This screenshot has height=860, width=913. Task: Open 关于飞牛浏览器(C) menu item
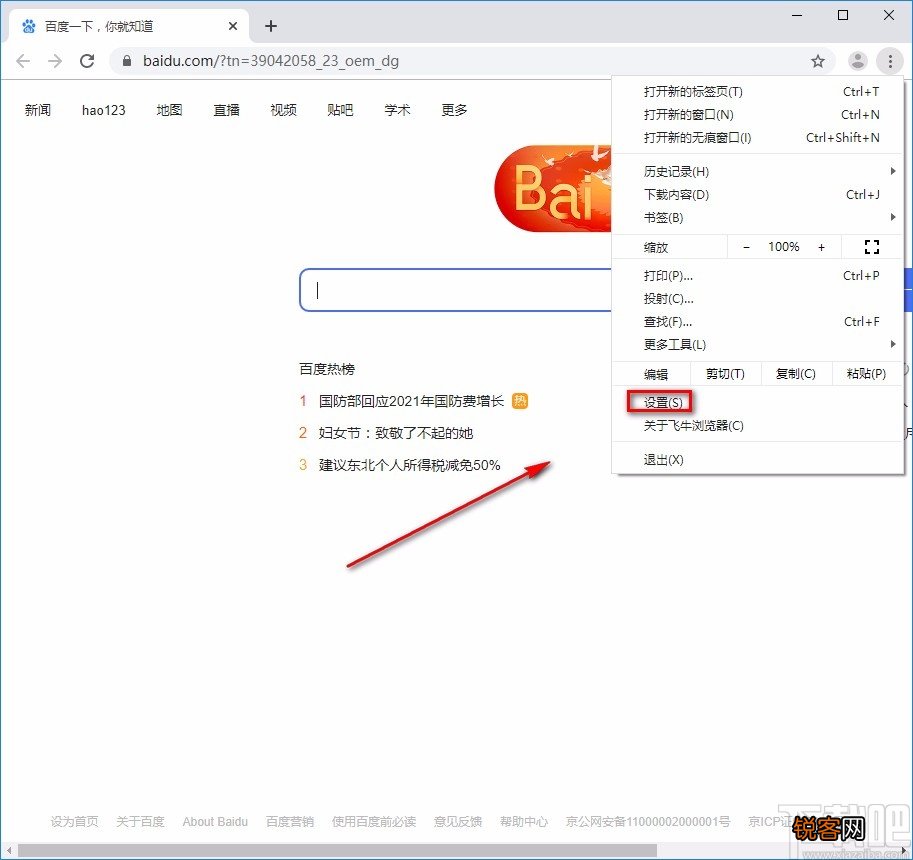pyautogui.click(x=758, y=426)
